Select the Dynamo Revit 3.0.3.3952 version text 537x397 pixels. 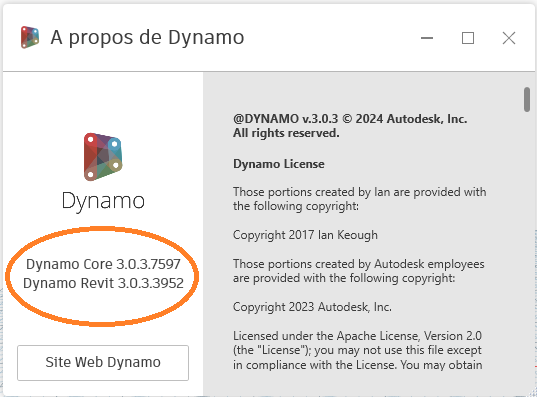(103, 283)
